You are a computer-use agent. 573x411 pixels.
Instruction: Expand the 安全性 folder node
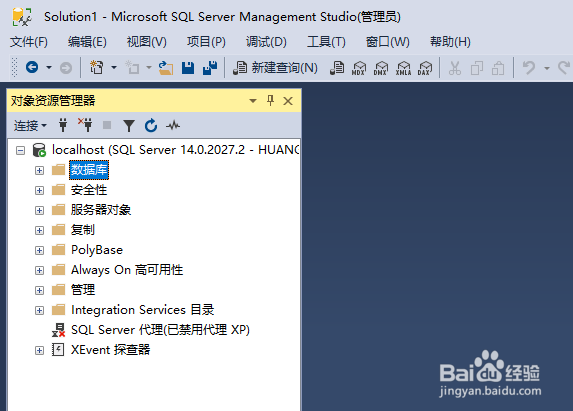click(x=39, y=190)
